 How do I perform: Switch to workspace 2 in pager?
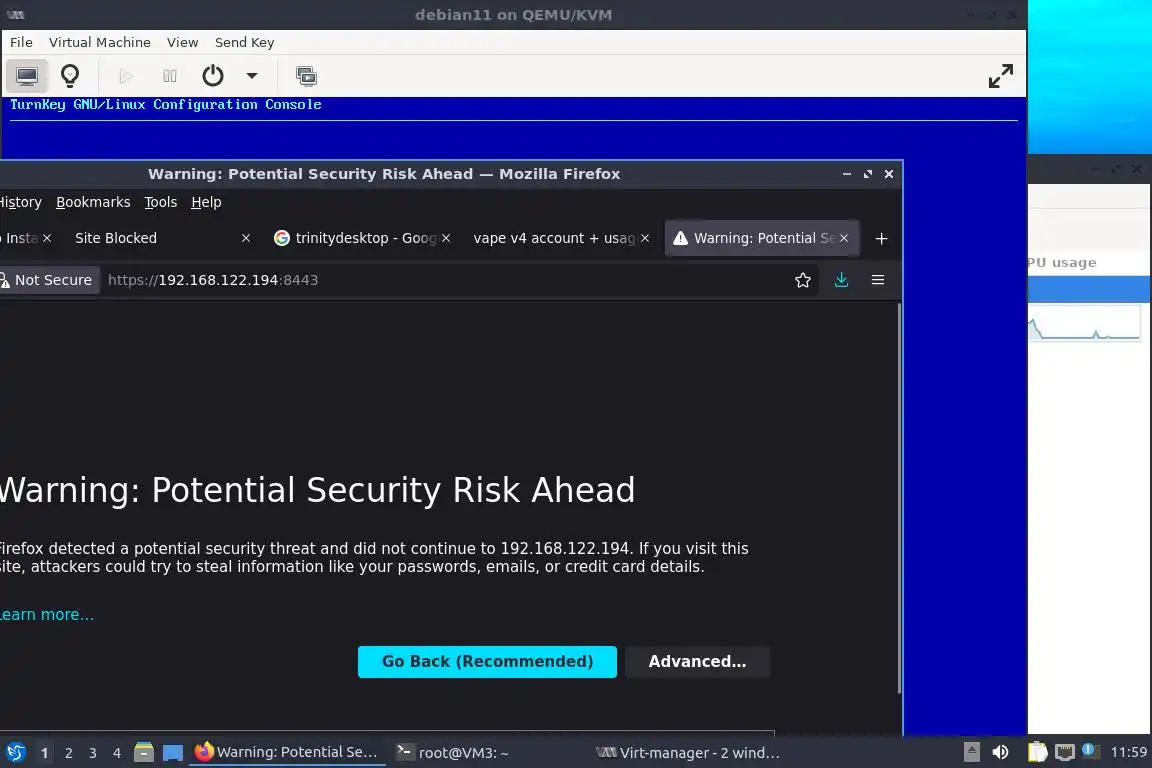(x=69, y=753)
